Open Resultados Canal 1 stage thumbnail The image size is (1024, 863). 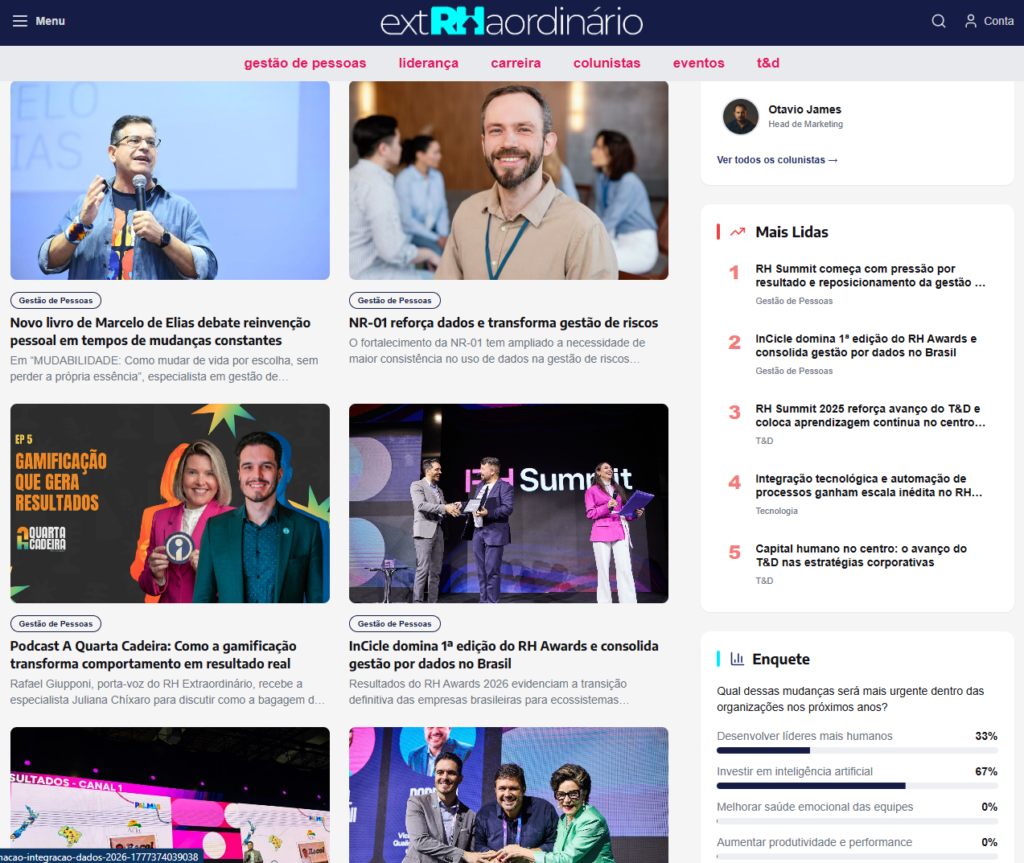pos(170,795)
